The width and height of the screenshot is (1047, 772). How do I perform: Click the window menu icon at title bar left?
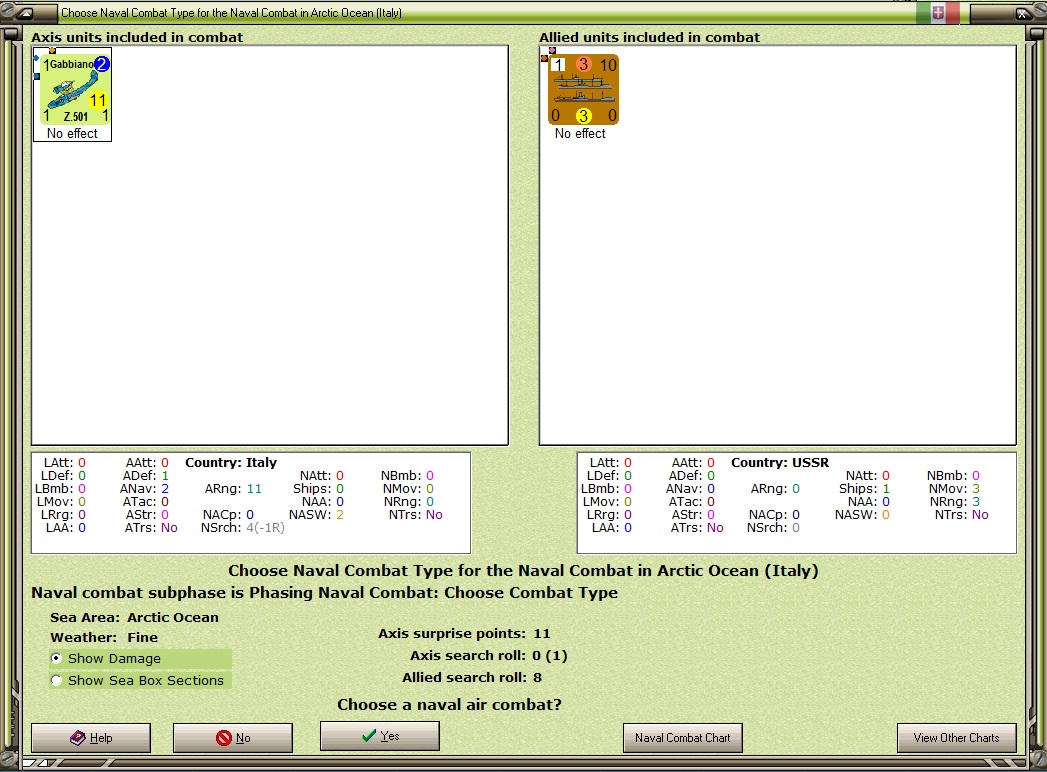24,13
